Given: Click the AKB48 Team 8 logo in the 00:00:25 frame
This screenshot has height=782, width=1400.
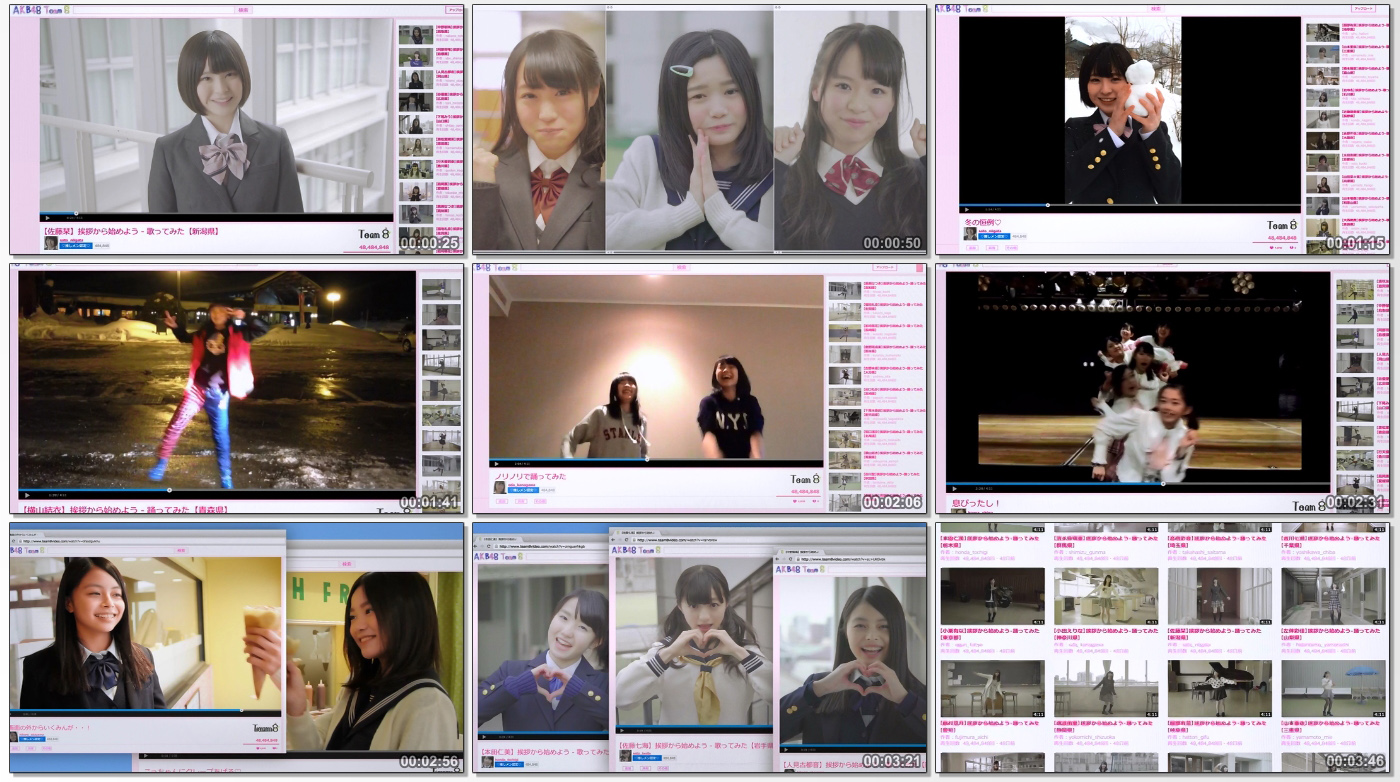Looking at the screenshot, I should click(x=41, y=10).
